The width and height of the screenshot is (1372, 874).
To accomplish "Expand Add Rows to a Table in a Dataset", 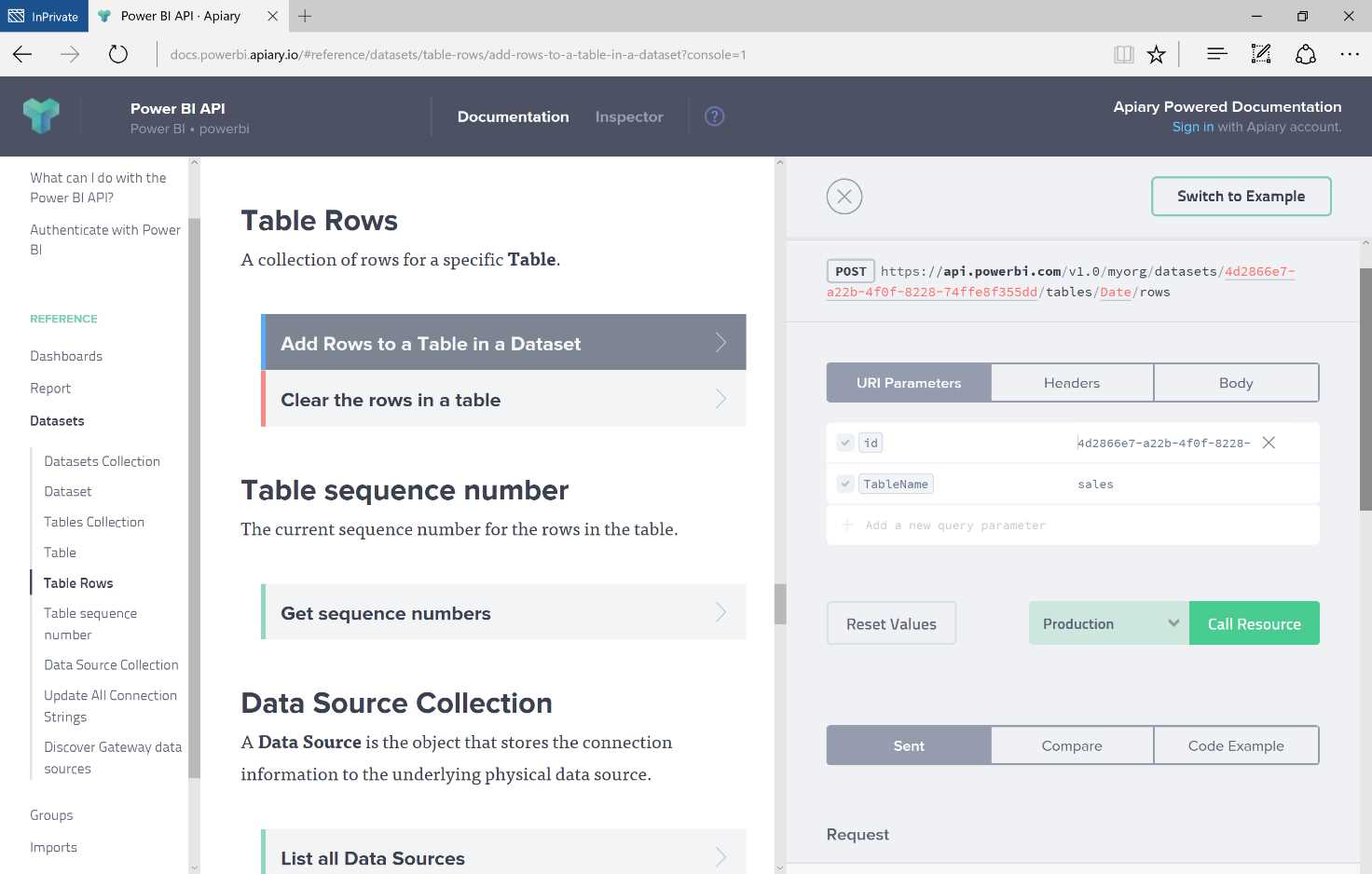I will point(503,342).
